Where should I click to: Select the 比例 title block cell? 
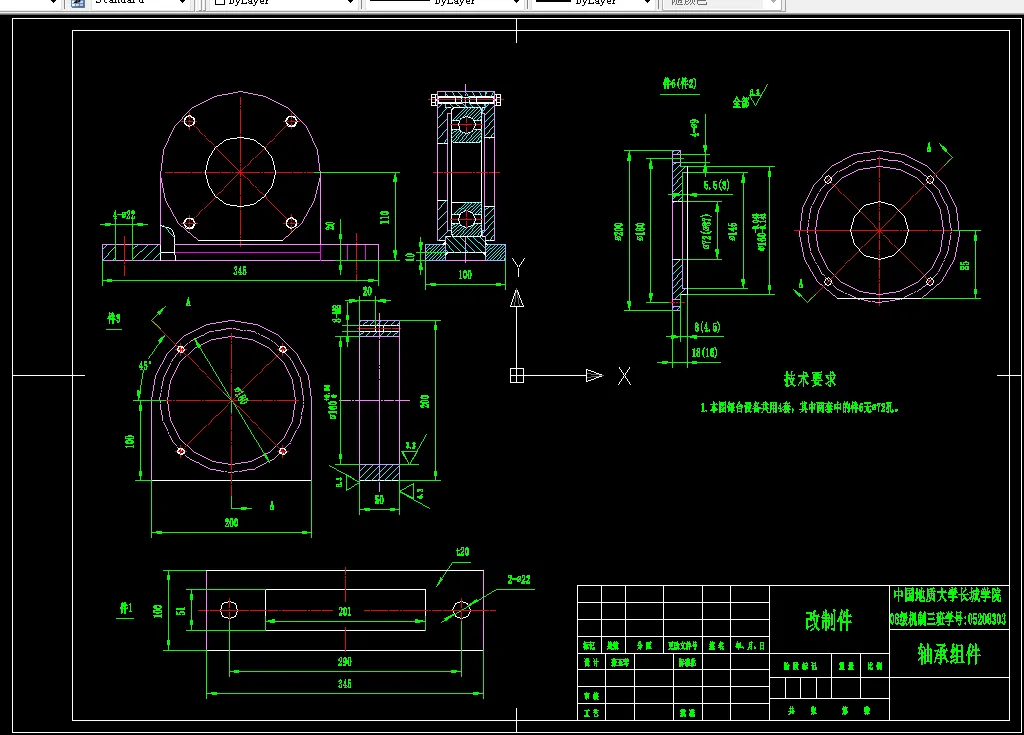875,666
